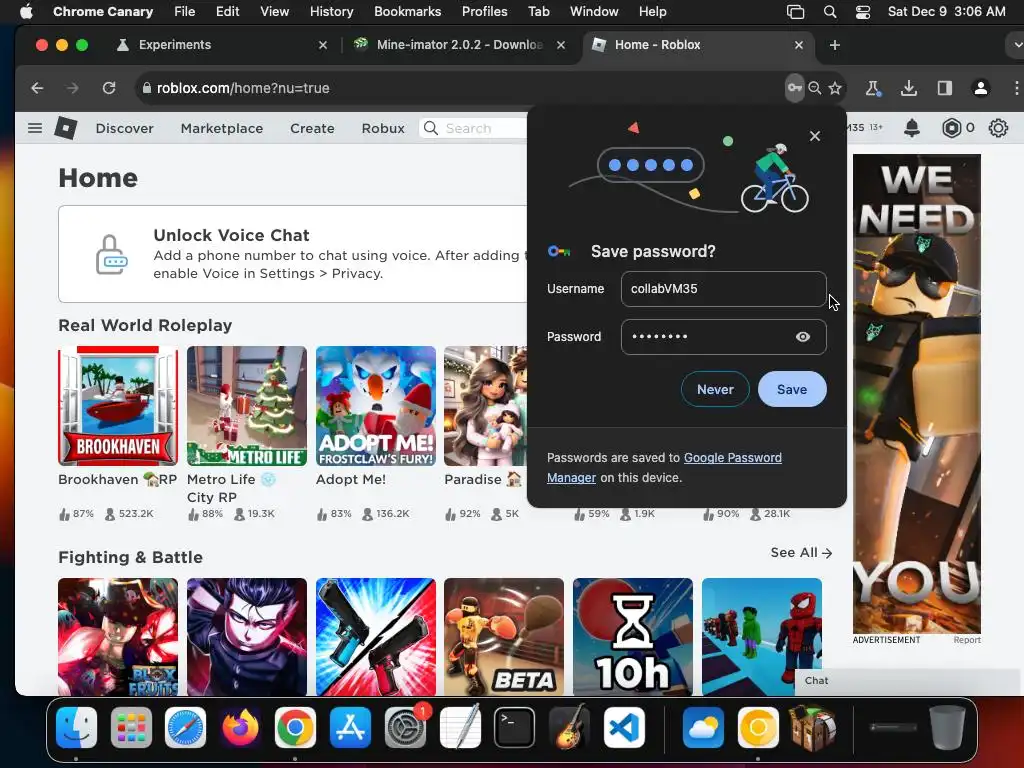The width and height of the screenshot is (1024, 768).
Task: Open a new browser tab
Action: 835,45
